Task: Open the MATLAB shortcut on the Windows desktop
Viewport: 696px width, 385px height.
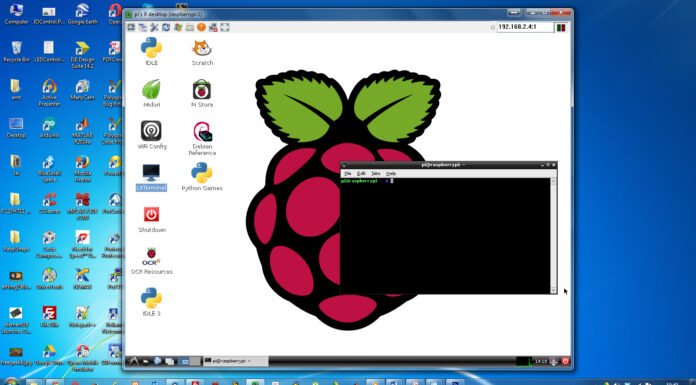Action: (82, 131)
